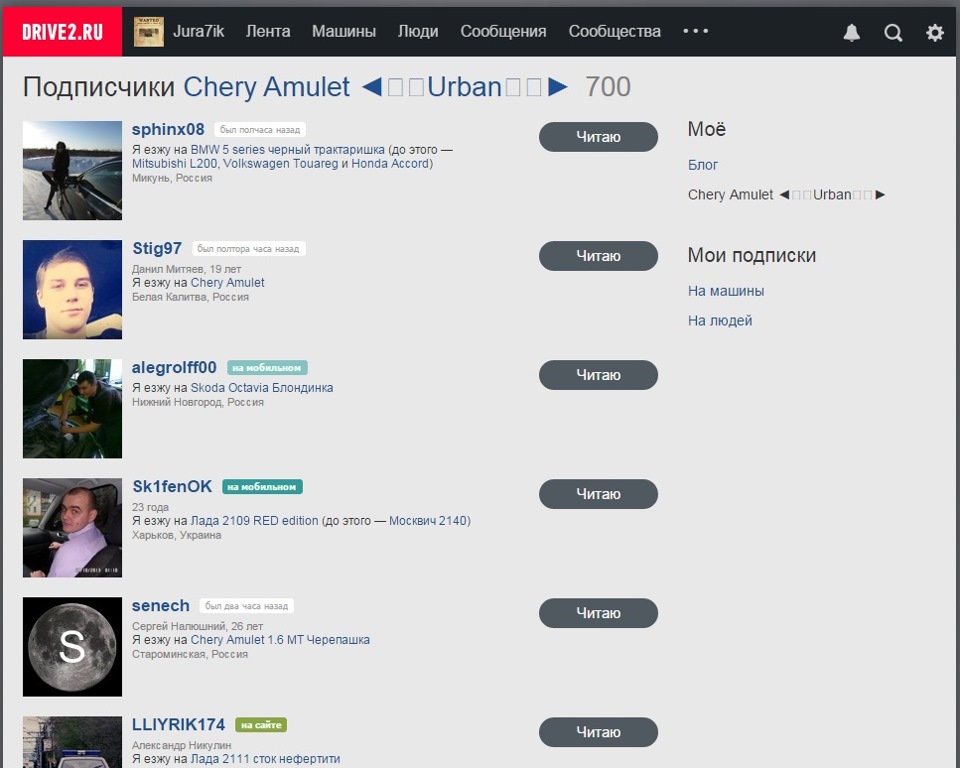Click 'был полчаса назад' status of sphinx08
This screenshot has width=960, height=768.
(x=260, y=130)
